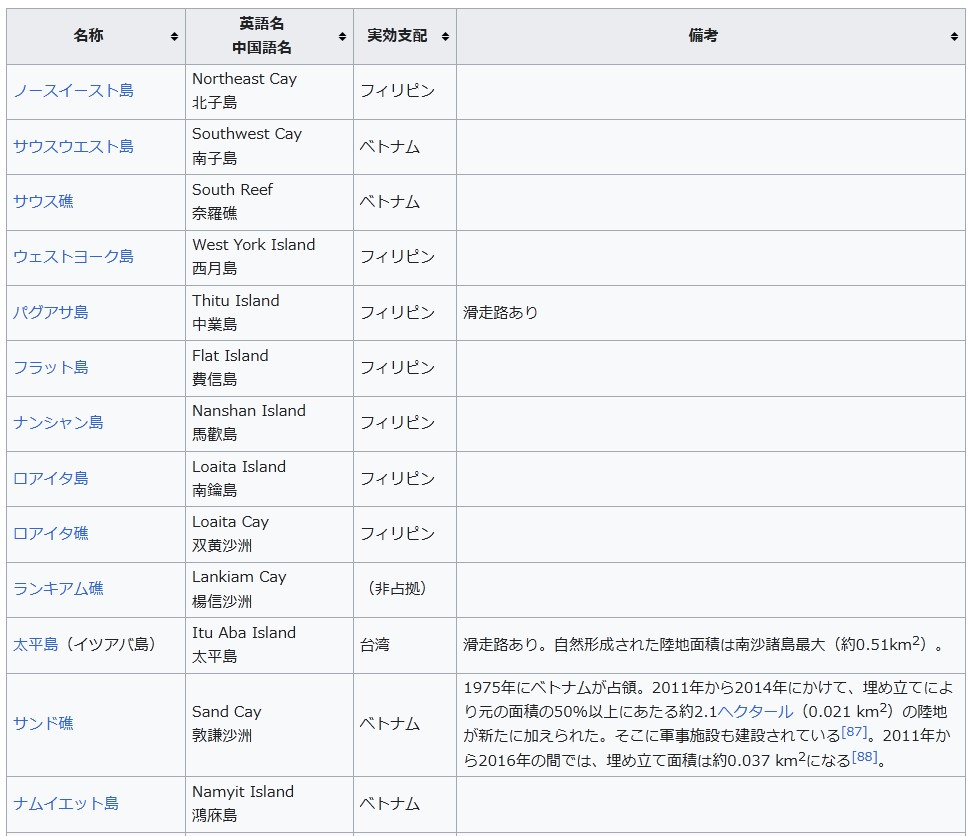Sort table by 備考 column arrows
This screenshot has height=836, width=973.
pyautogui.click(x=954, y=37)
